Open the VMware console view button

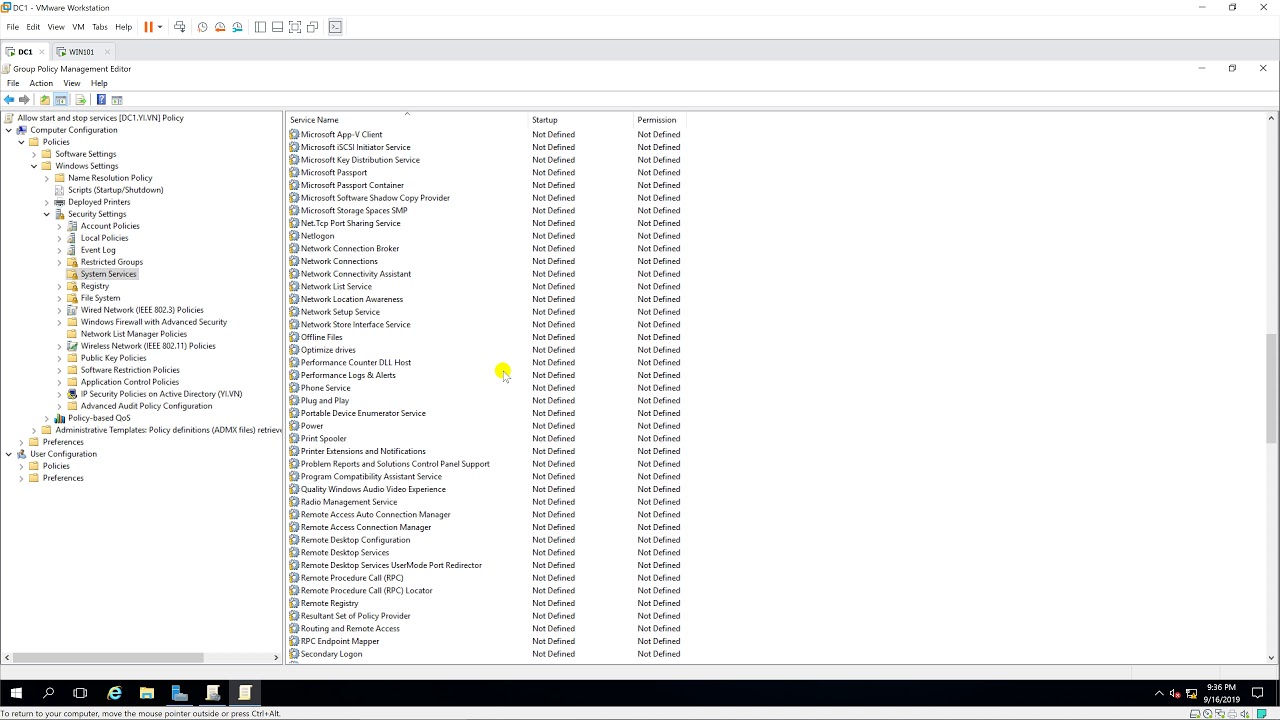point(335,27)
